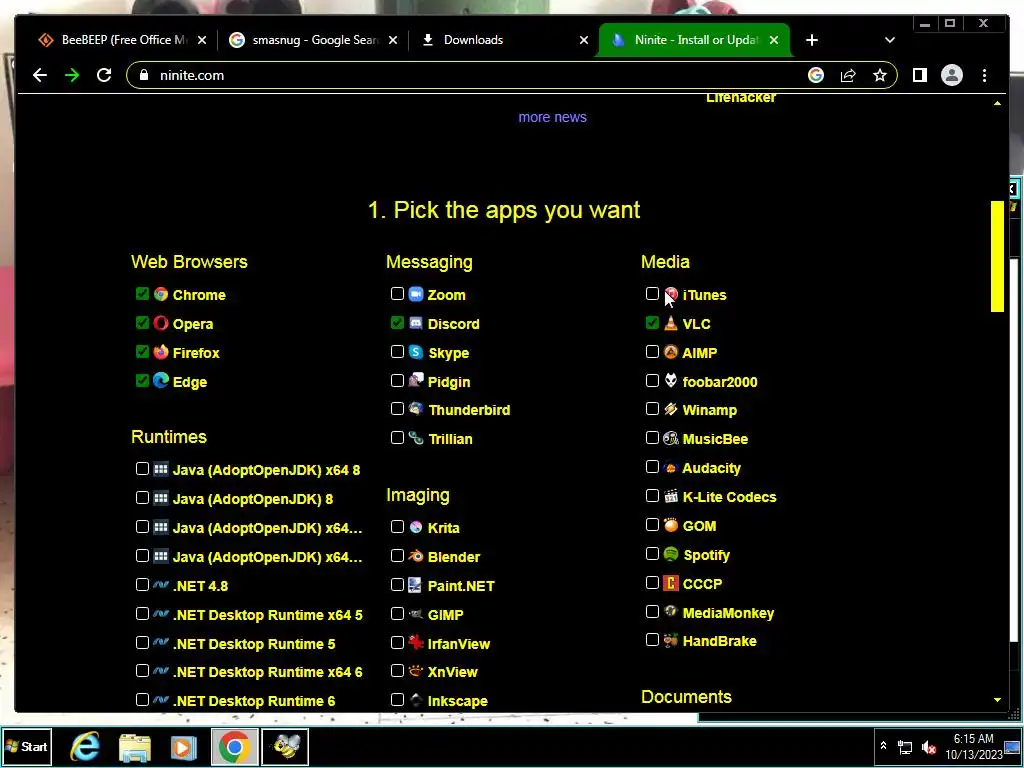Click the Chrome app icon in Web Browsers

(x=161, y=295)
